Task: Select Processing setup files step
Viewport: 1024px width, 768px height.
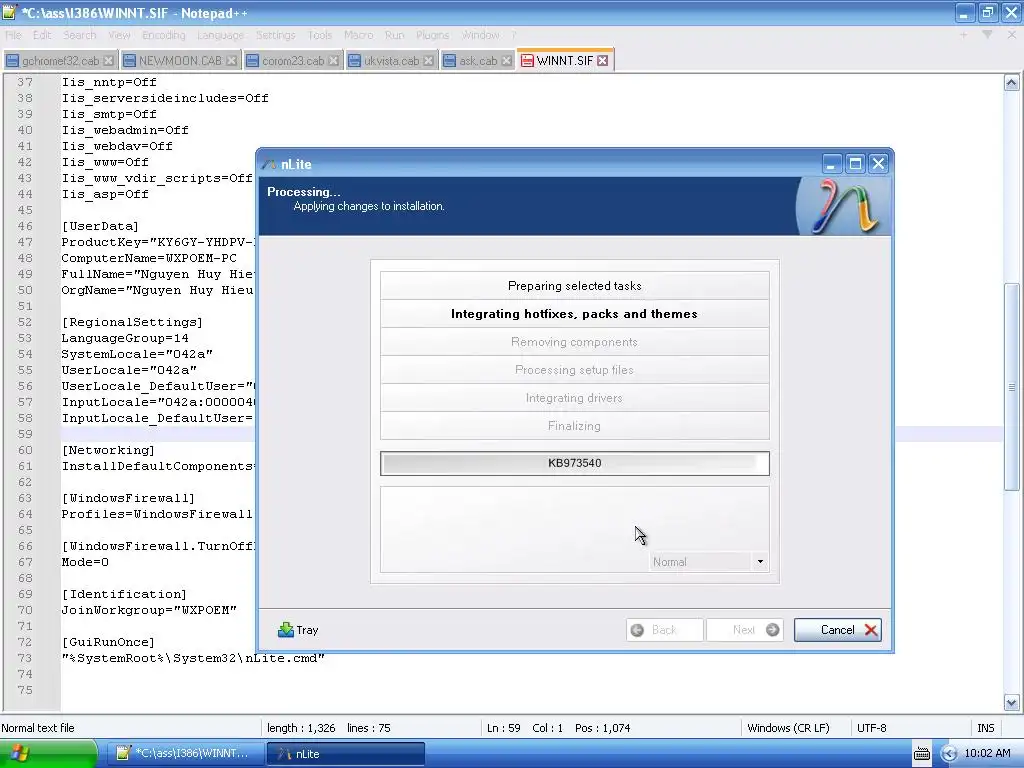Action: 575,370
